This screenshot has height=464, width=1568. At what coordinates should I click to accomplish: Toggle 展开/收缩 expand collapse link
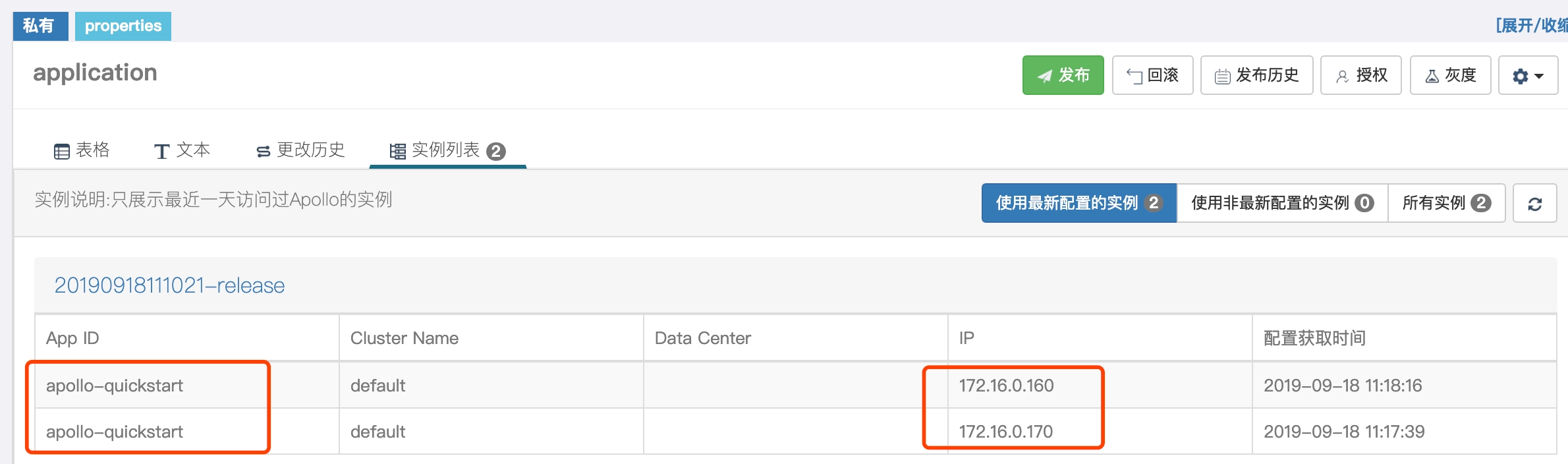point(1532,26)
